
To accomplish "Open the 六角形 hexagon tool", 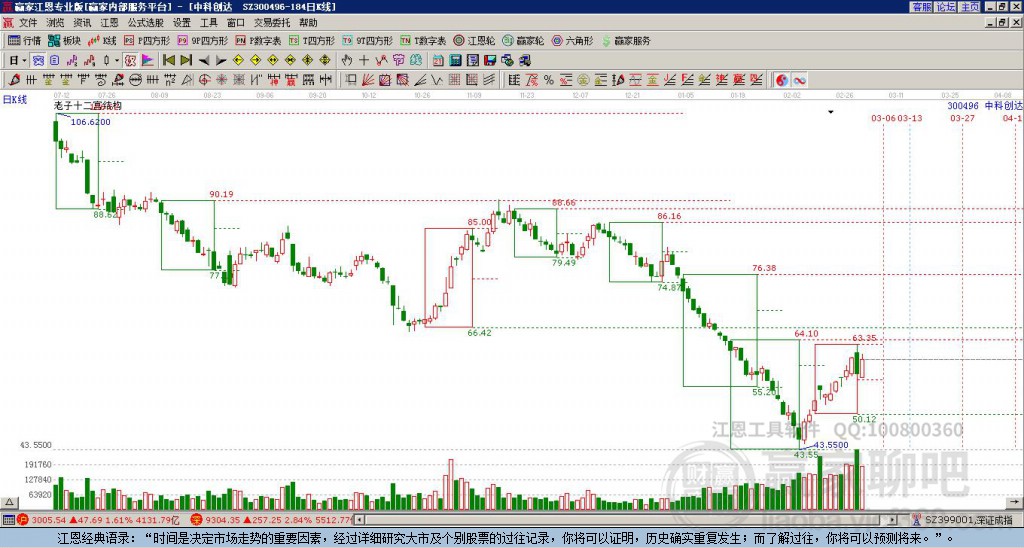I will click(x=572, y=40).
